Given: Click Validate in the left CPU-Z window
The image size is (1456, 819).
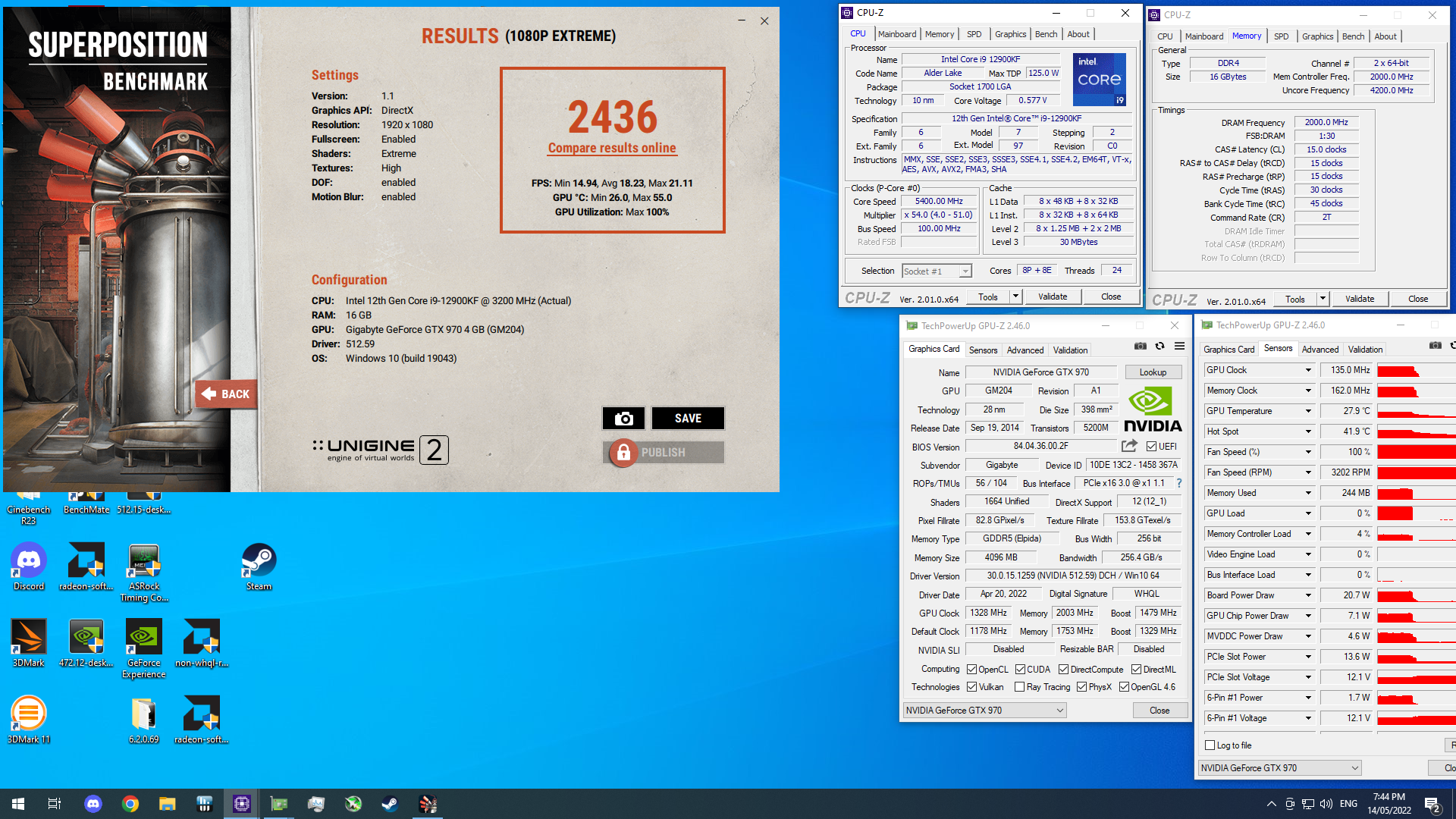Looking at the screenshot, I should (x=1053, y=297).
